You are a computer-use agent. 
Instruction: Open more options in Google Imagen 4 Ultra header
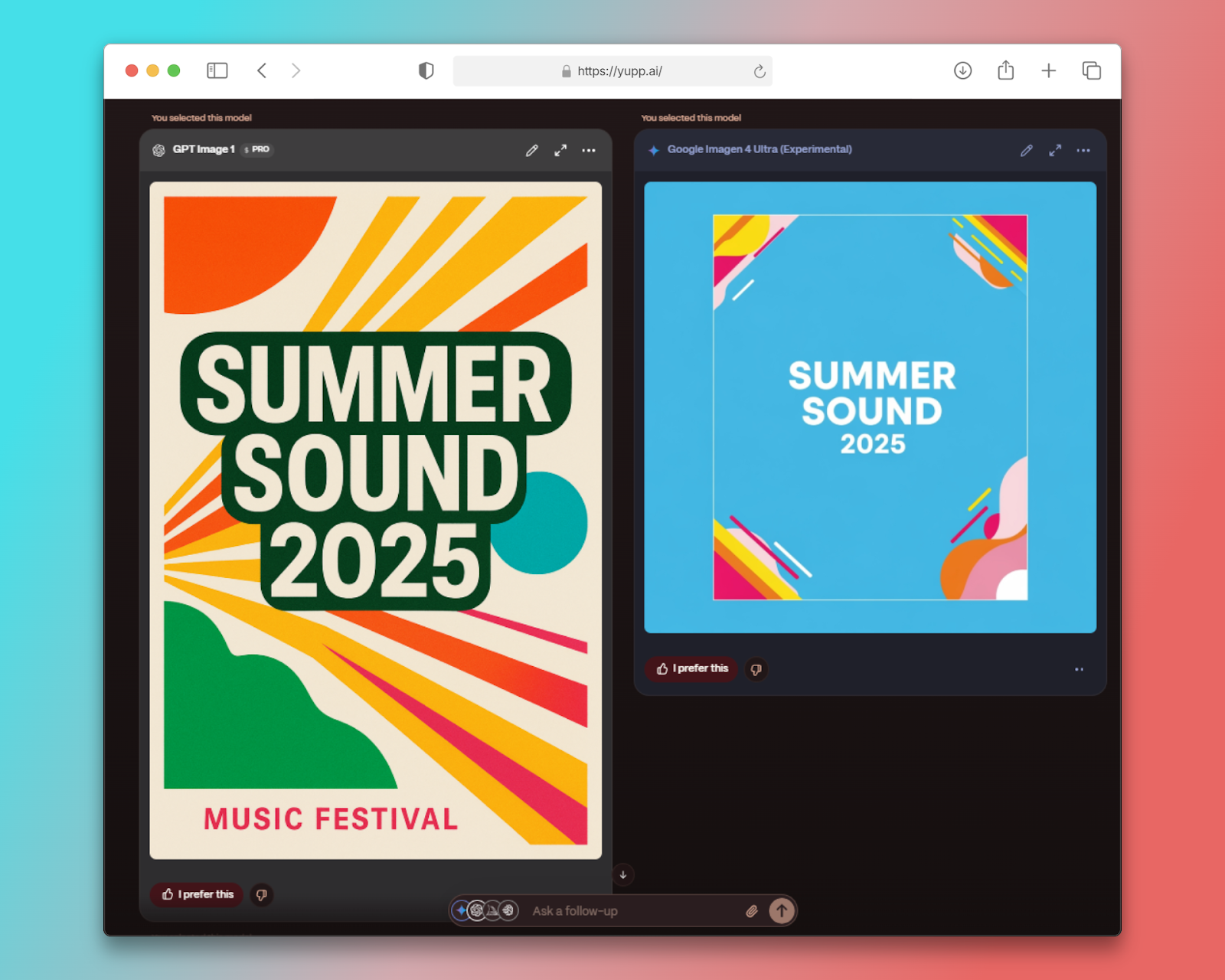pos(1083,151)
